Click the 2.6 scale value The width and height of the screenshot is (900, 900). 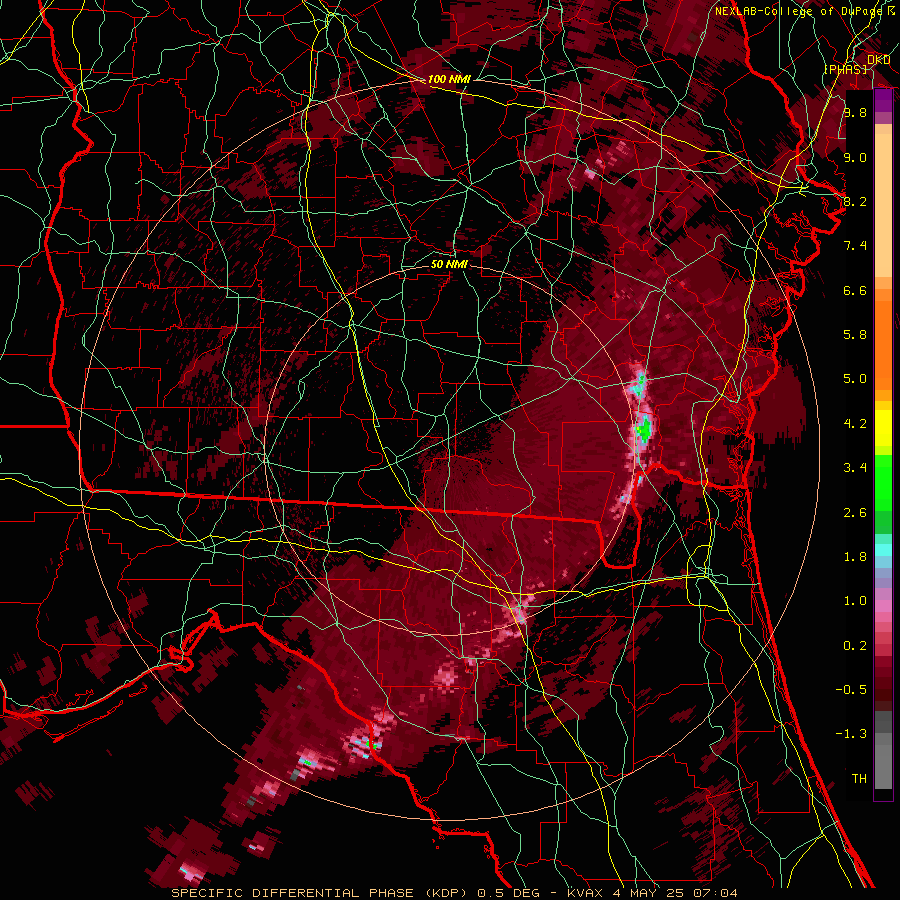pos(855,513)
